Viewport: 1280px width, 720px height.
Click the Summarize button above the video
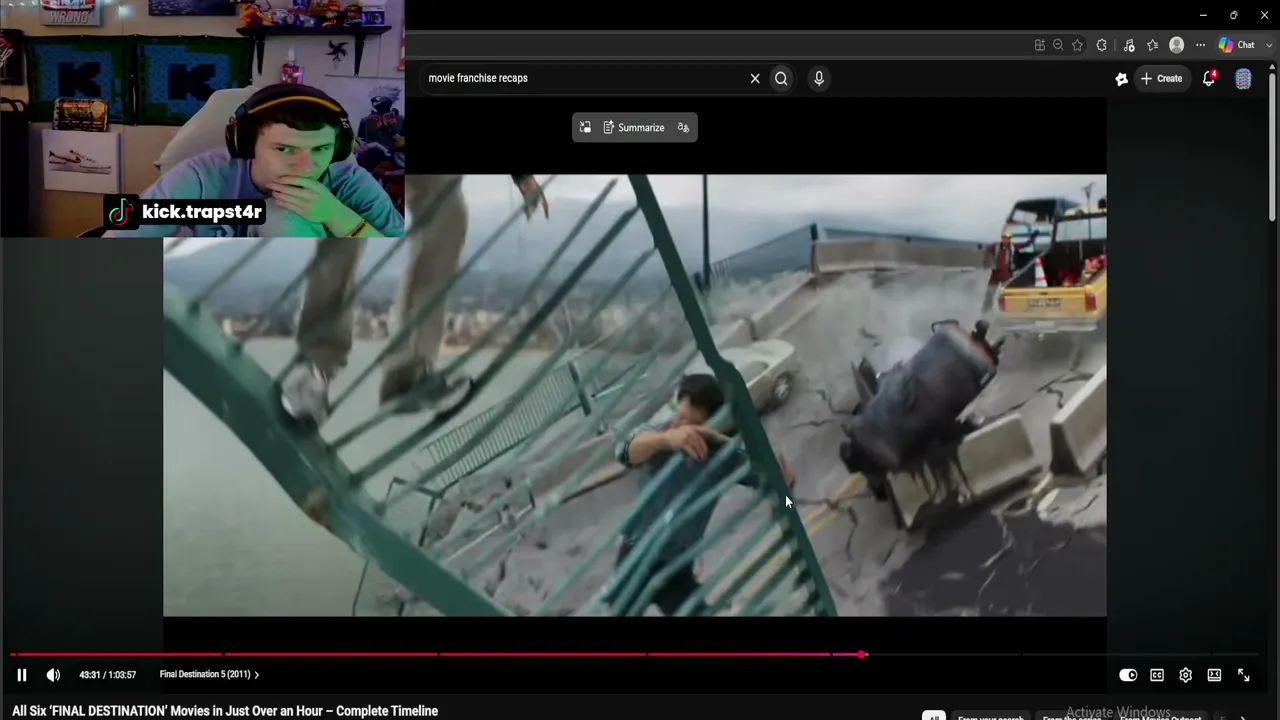coord(633,128)
